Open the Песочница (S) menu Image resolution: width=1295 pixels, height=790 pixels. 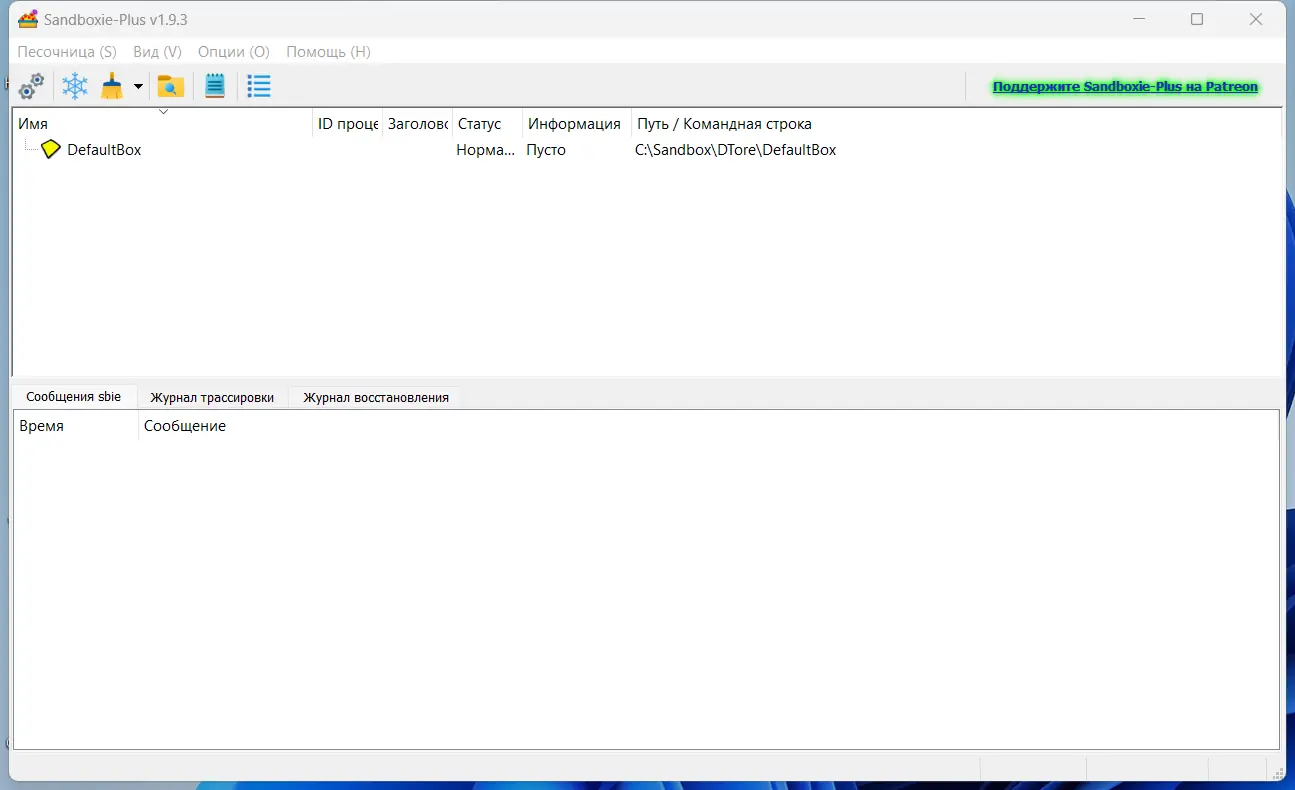[x=67, y=52]
